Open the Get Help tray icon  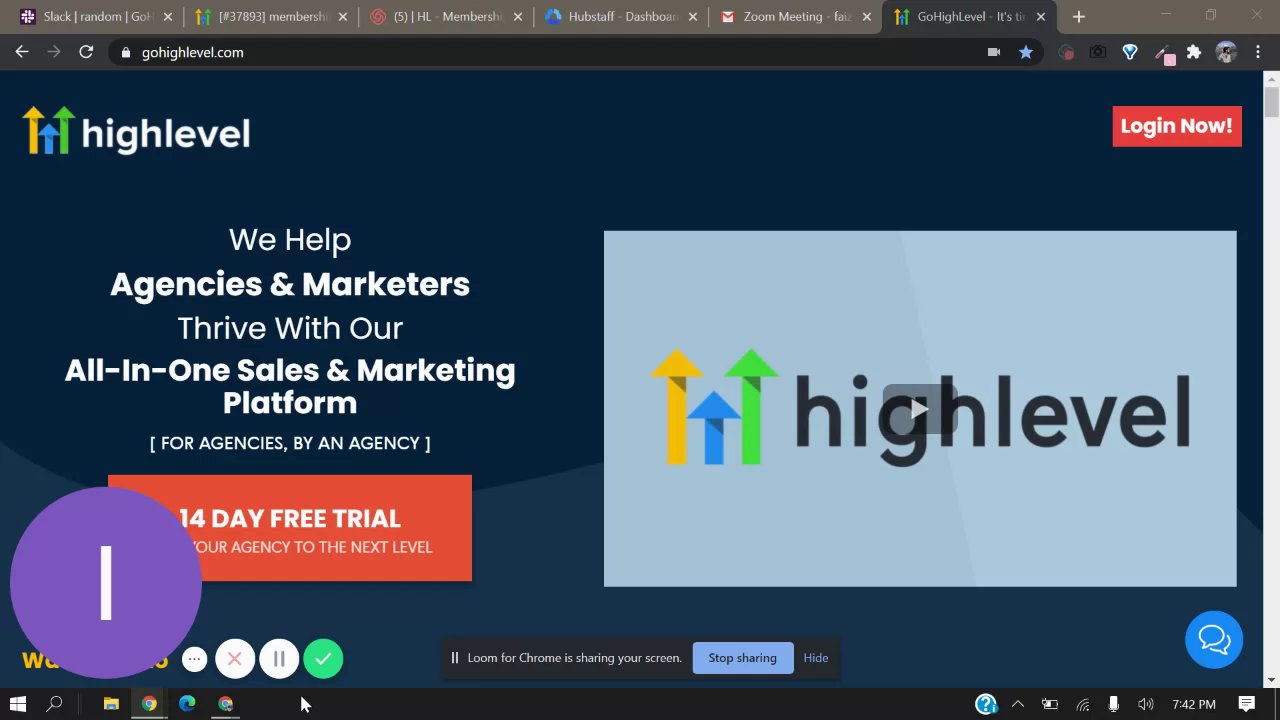986,704
